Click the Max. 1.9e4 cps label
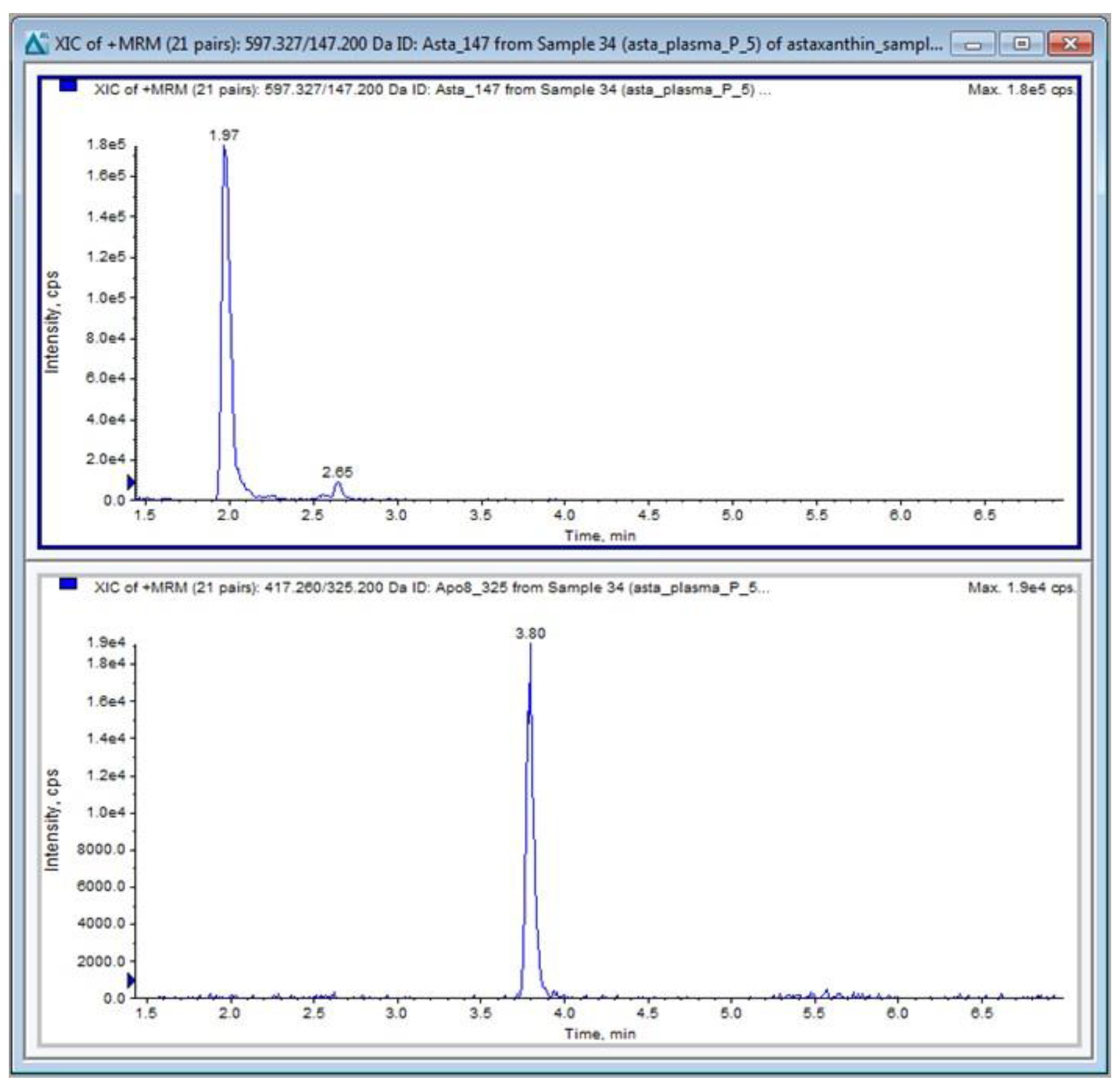 coord(1021,588)
